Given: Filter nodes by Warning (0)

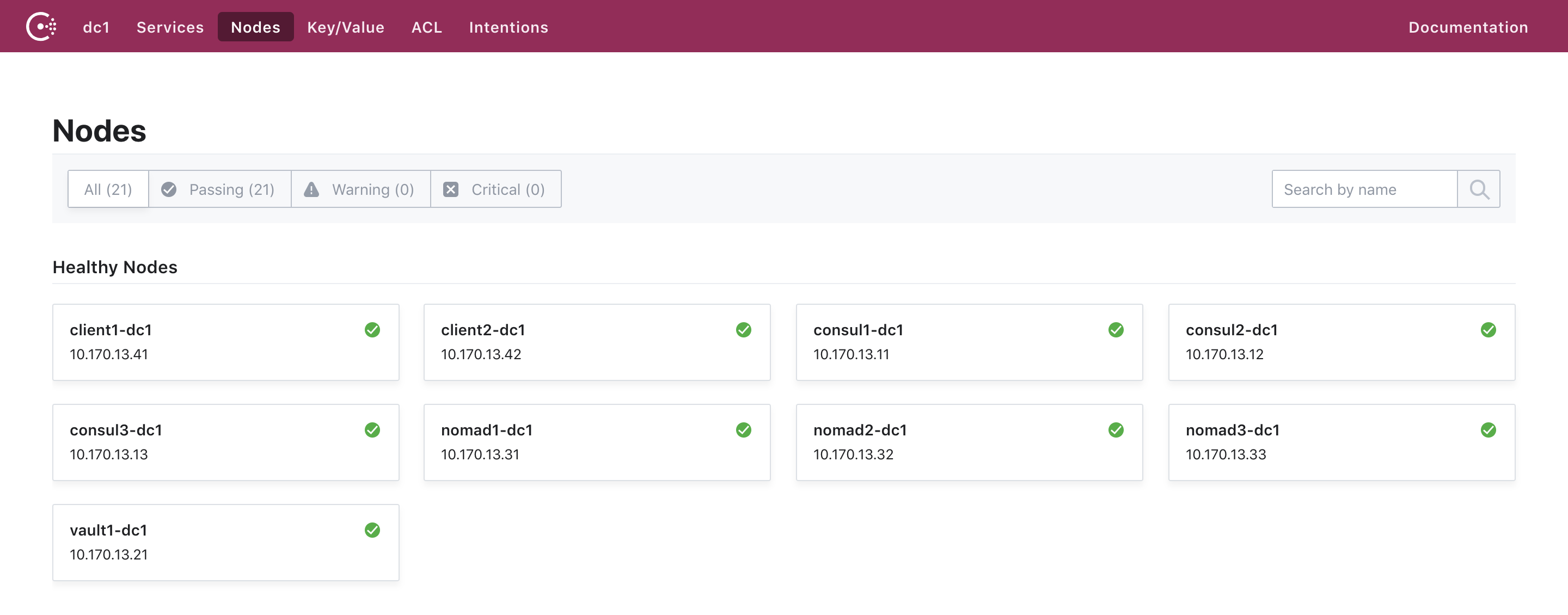Looking at the screenshot, I should (x=360, y=189).
